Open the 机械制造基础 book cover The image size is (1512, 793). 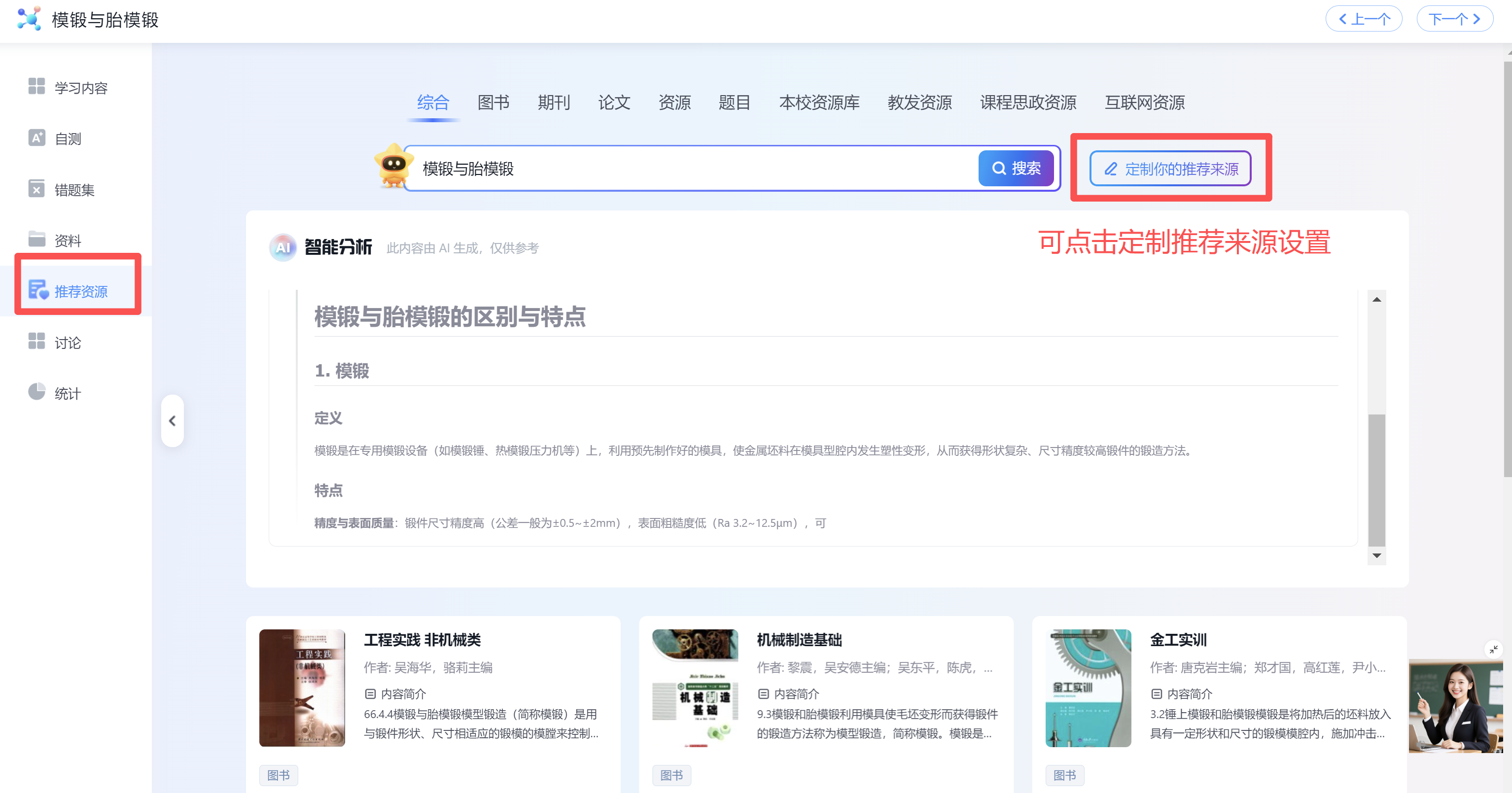click(x=695, y=688)
